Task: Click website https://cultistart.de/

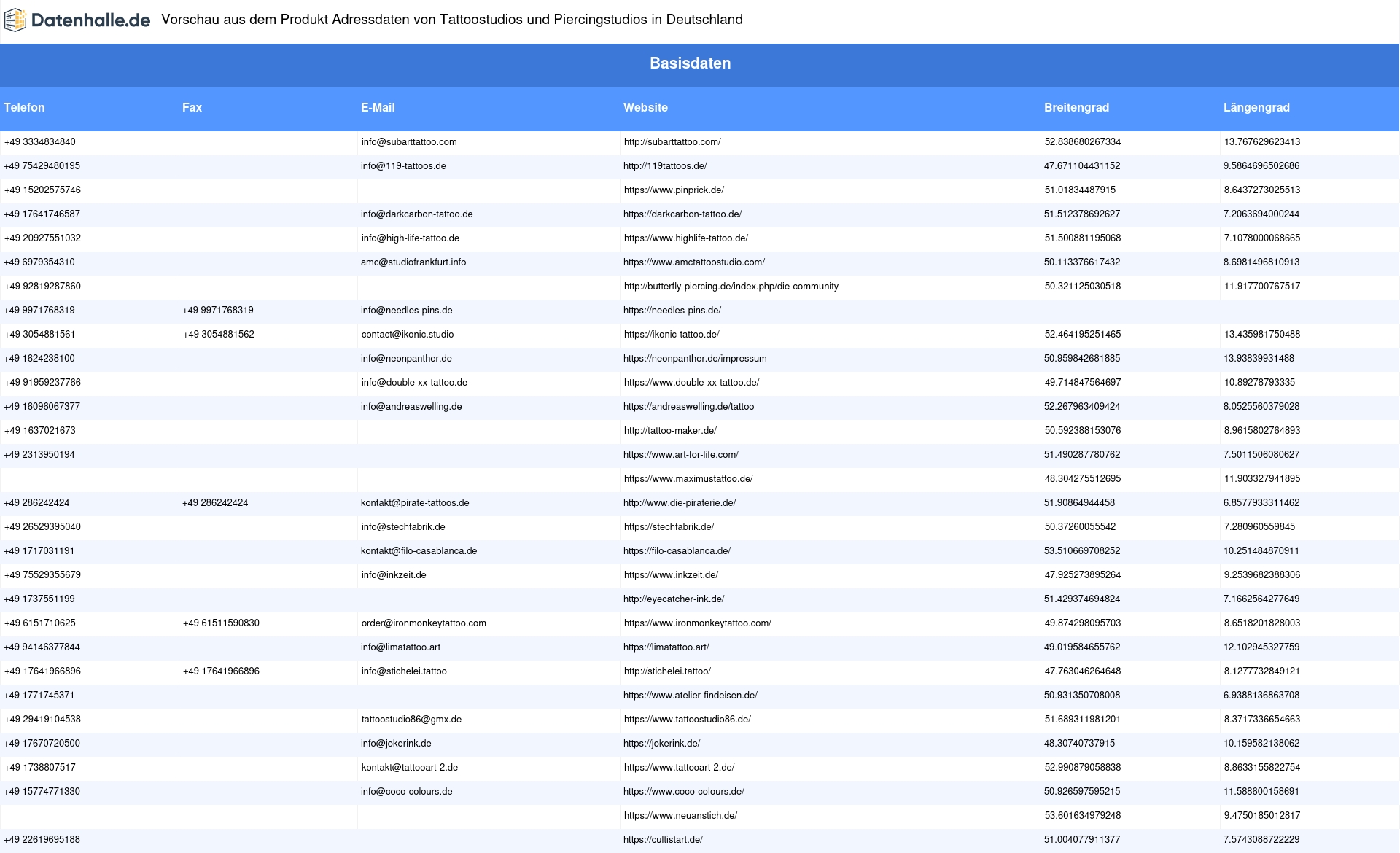Action: tap(663, 840)
